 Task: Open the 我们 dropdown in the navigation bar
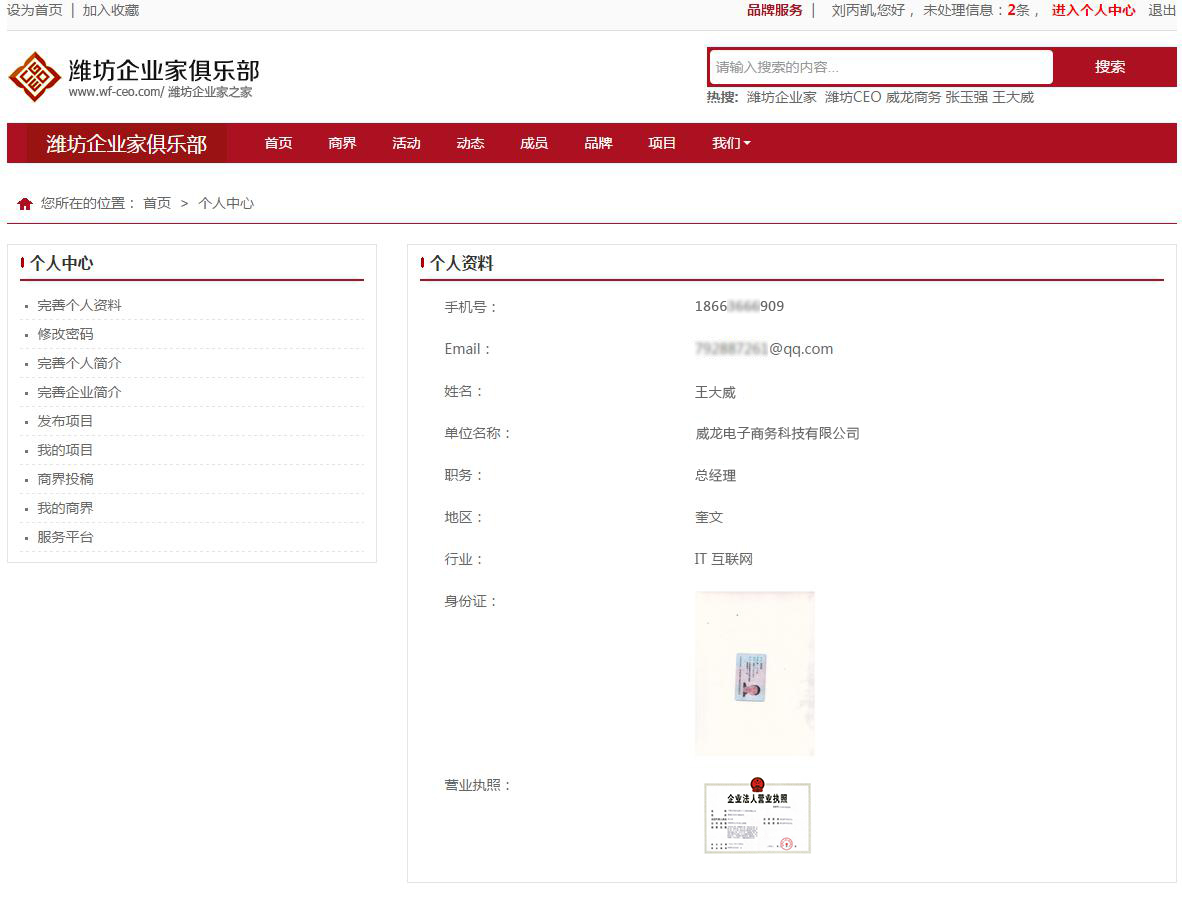729,143
